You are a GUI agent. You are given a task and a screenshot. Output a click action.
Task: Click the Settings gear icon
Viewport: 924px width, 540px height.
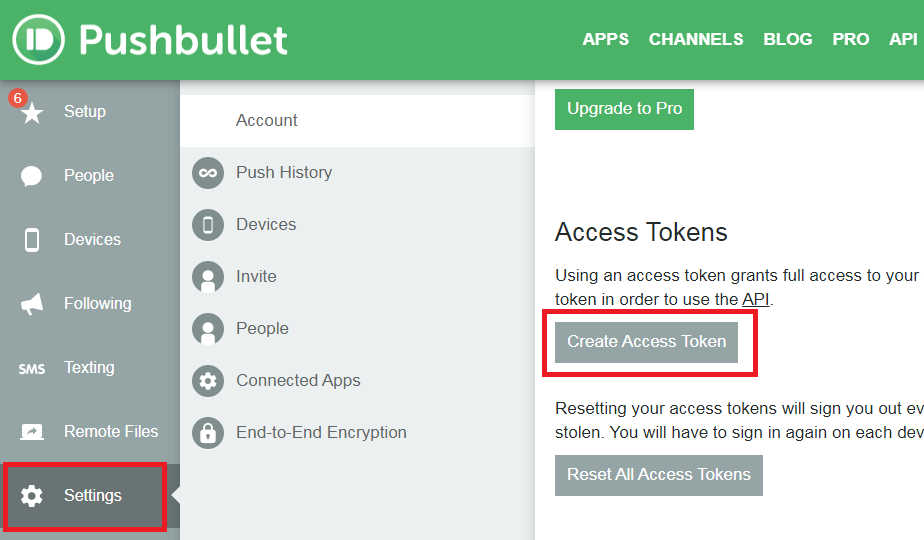coord(32,496)
